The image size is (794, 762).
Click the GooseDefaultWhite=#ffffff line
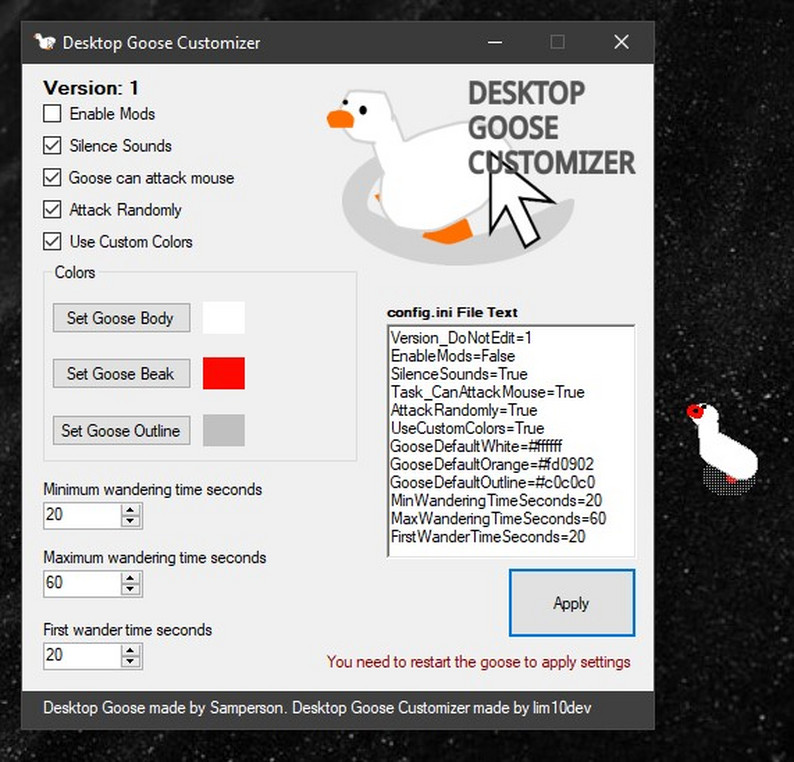click(x=476, y=447)
